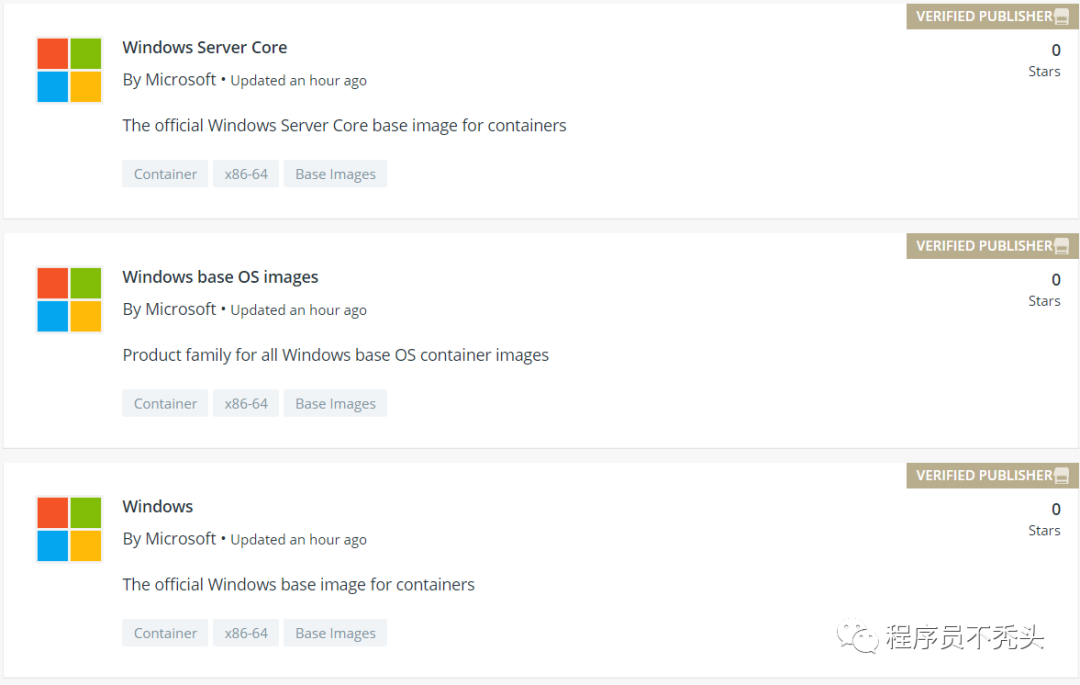The width and height of the screenshot is (1080, 685).
Task: Select x86-64 tag under Windows Server Core
Action: tap(246, 174)
